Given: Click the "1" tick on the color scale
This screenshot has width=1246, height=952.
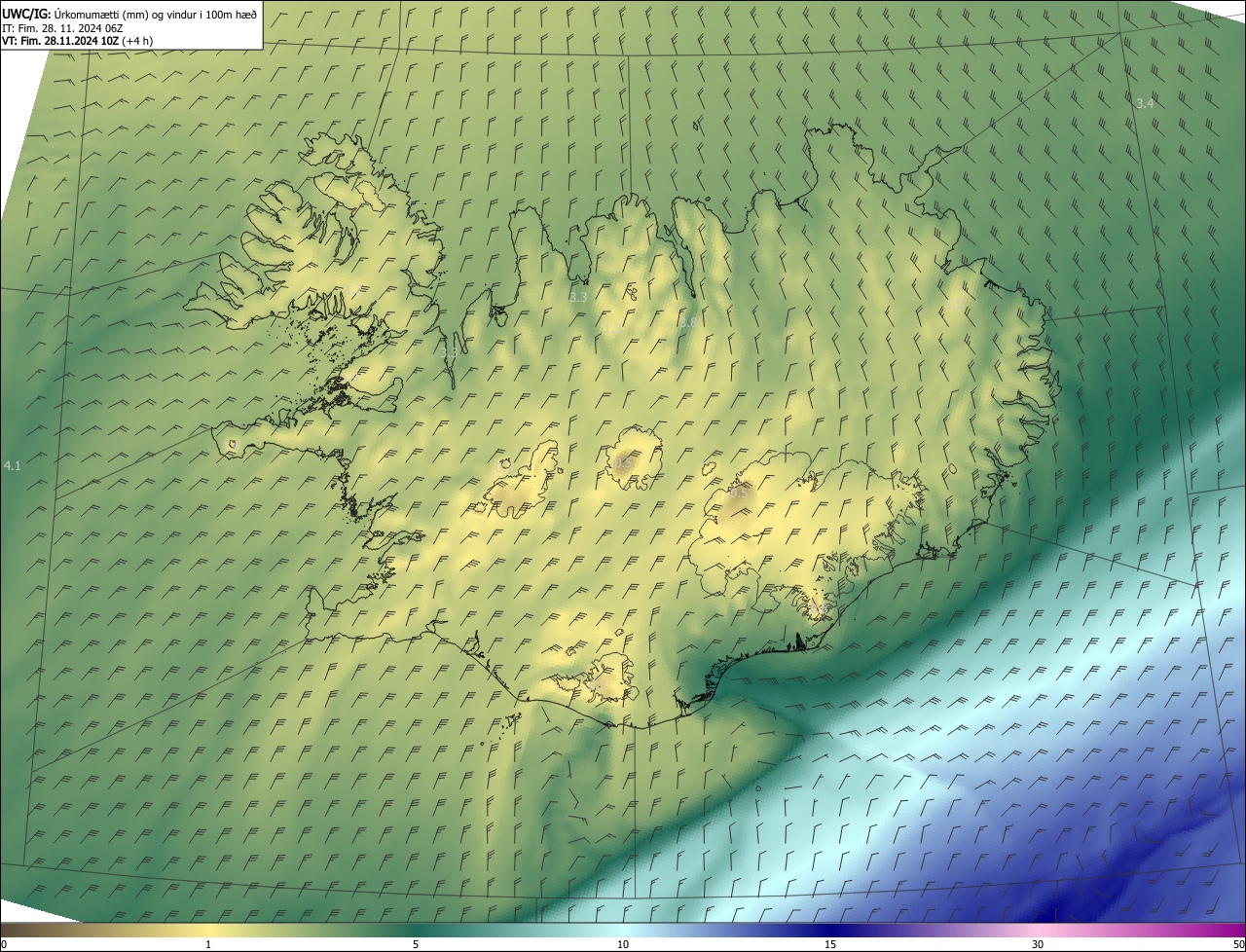Looking at the screenshot, I should tap(208, 944).
